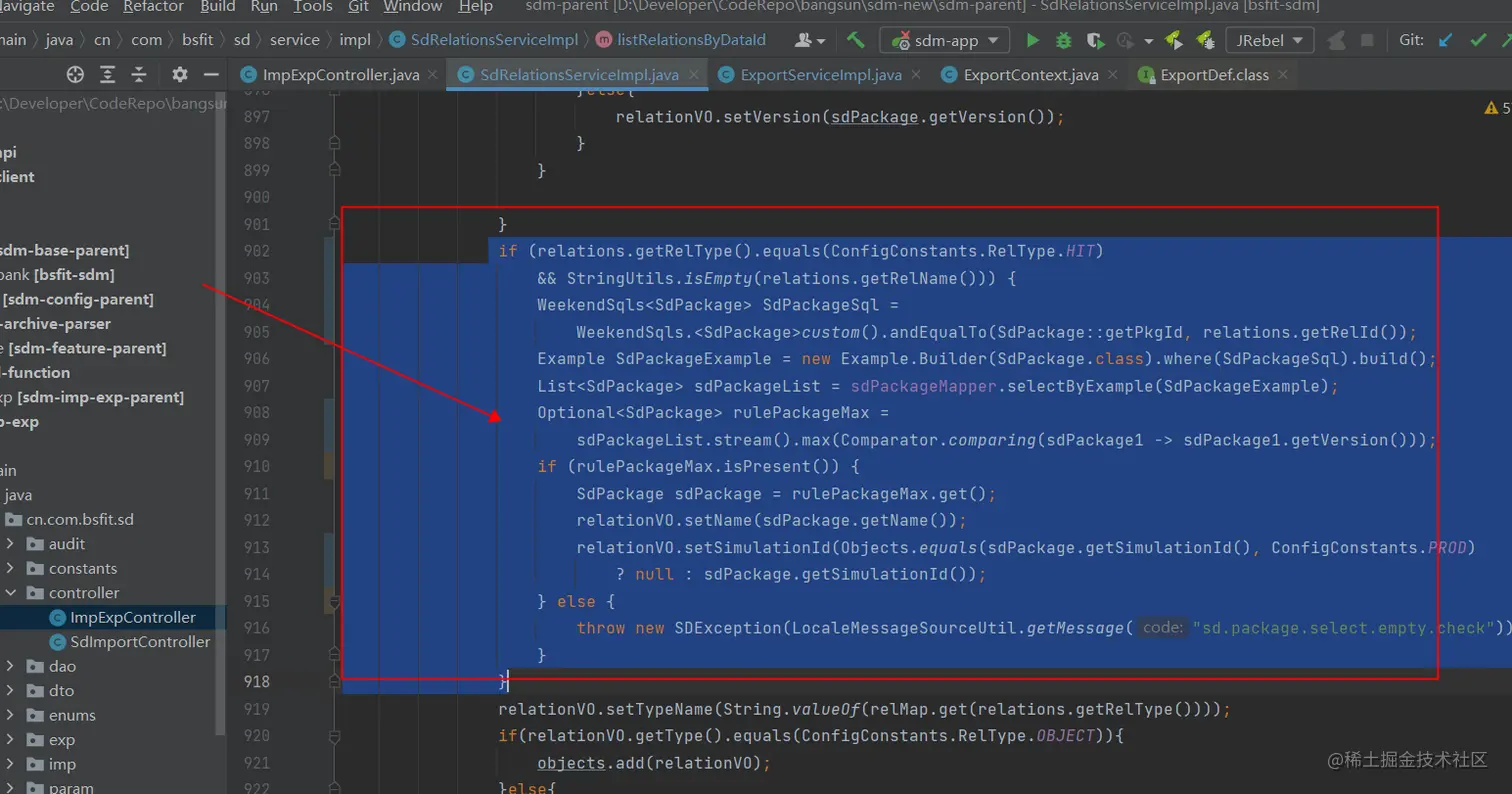The image size is (1512, 794).
Task: Click the Build Project hammer icon
Action: pos(855,40)
